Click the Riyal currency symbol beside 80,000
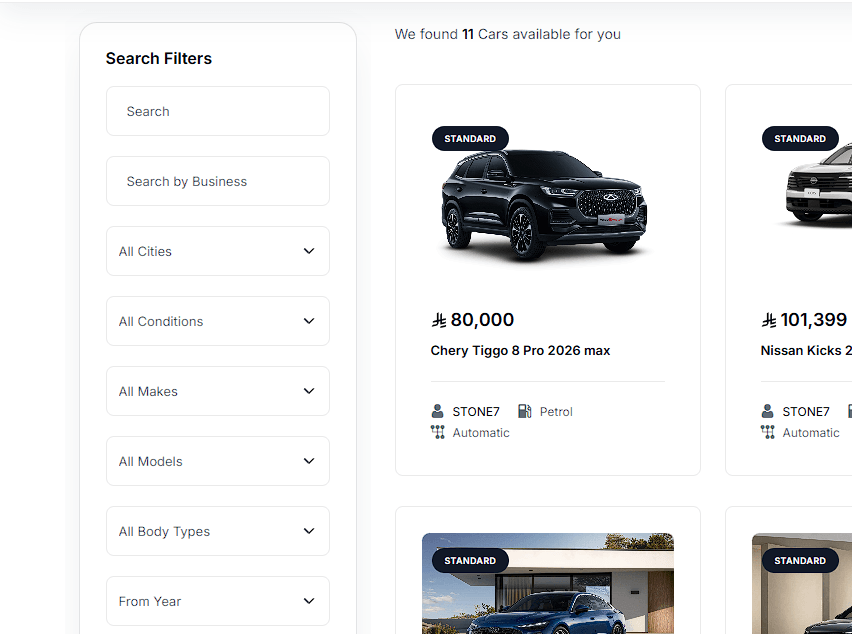 [438, 321]
